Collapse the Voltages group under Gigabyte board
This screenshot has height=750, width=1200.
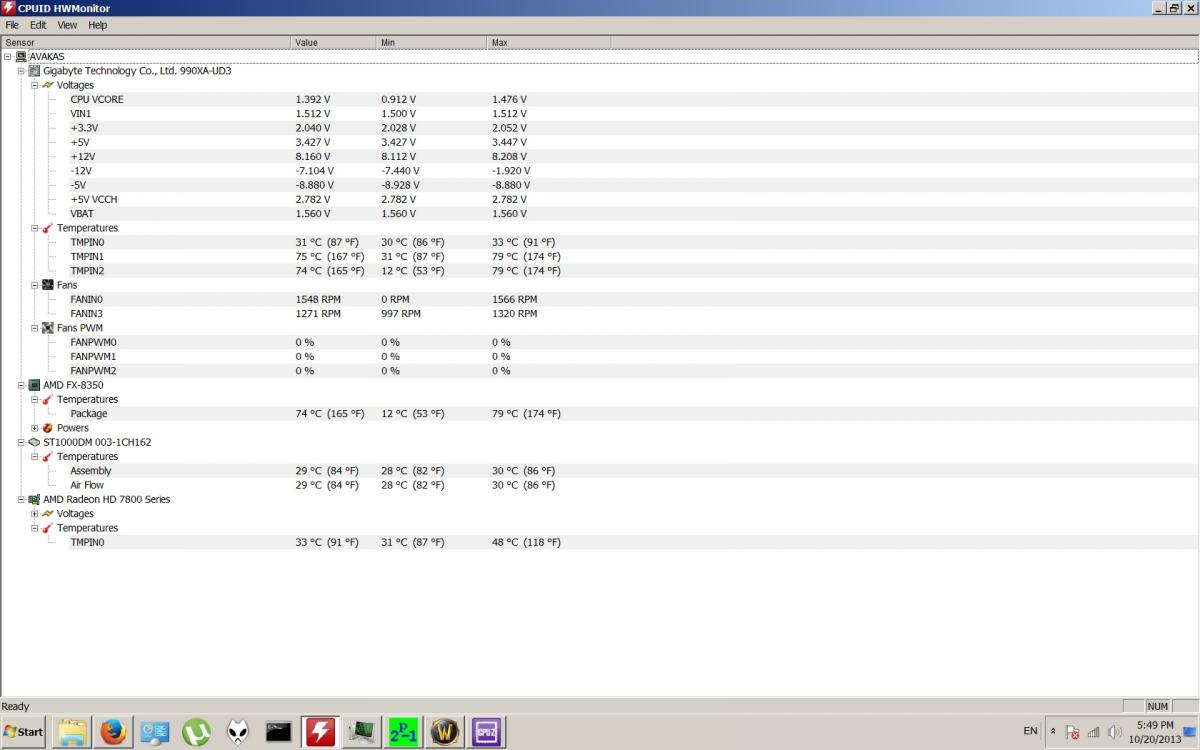(34, 85)
